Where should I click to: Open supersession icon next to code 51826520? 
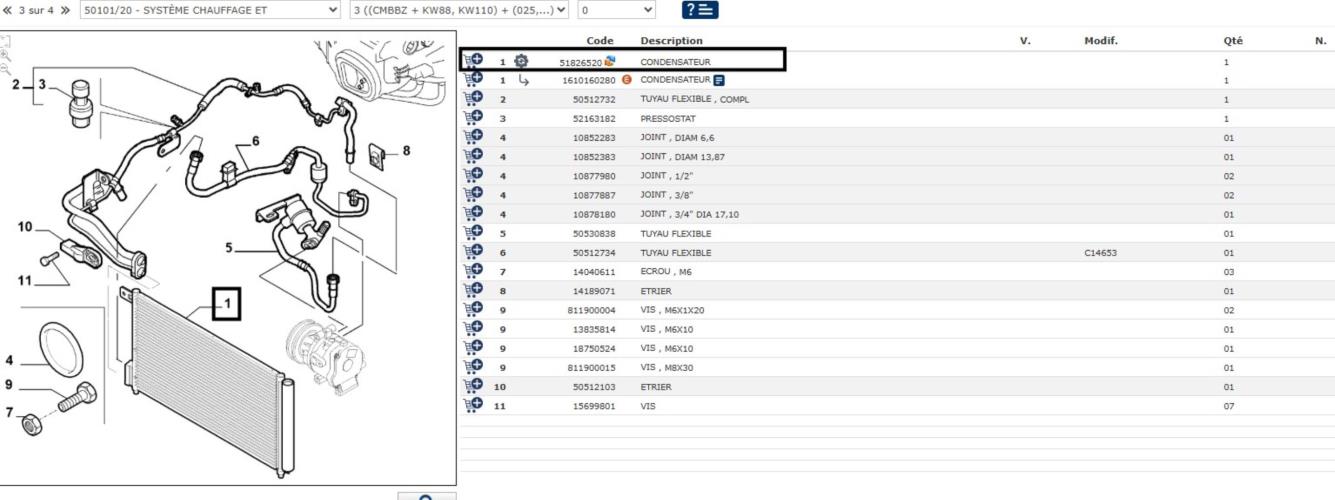point(610,61)
